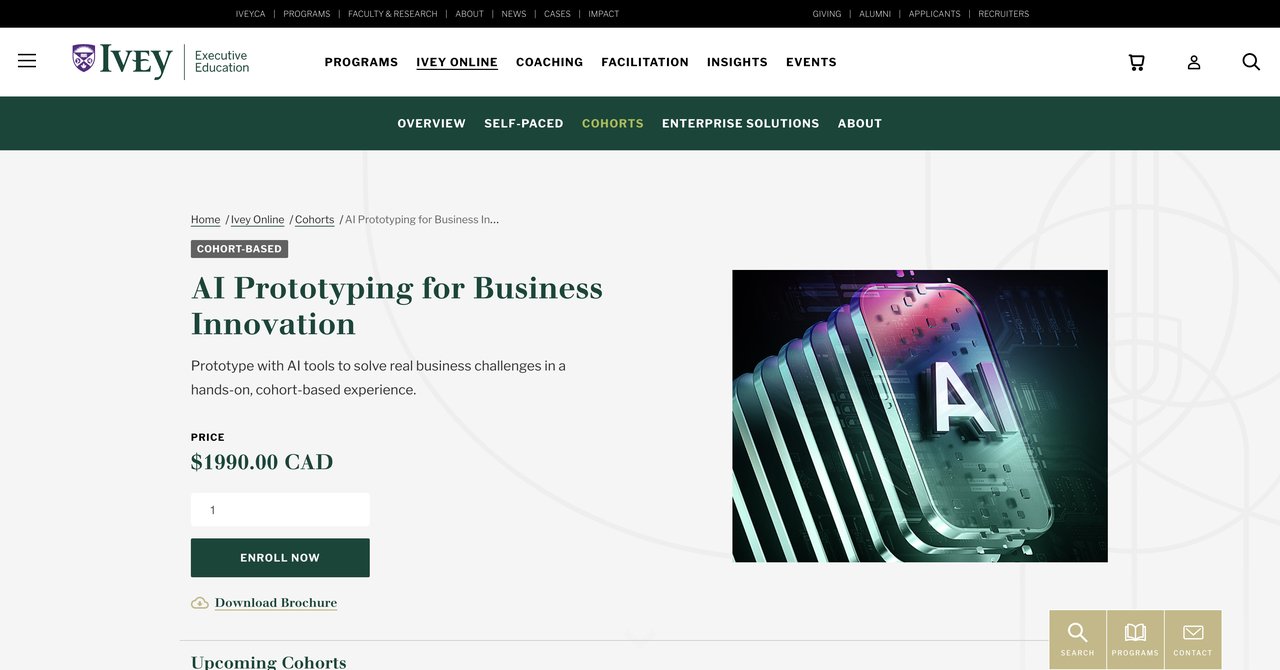Click the IVEY.CA top bar link

tap(250, 14)
